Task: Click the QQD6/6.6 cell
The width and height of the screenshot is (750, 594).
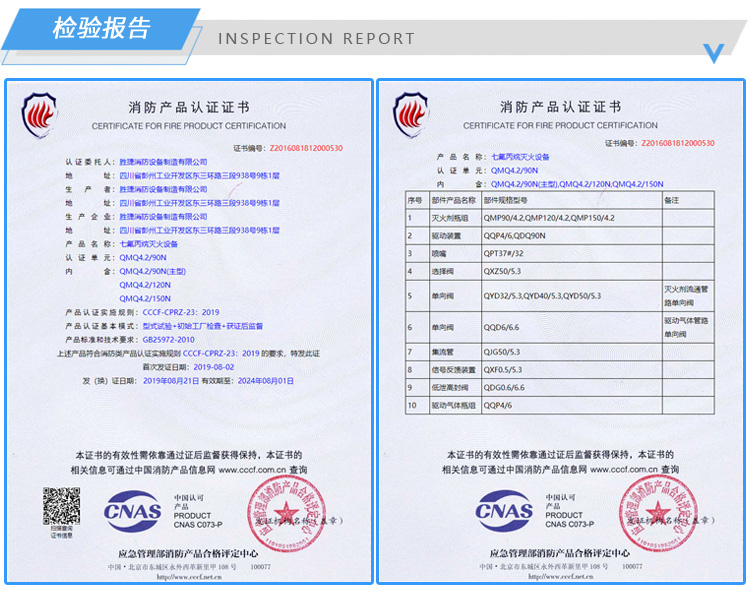Action: pyautogui.click(x=572, y=328)
